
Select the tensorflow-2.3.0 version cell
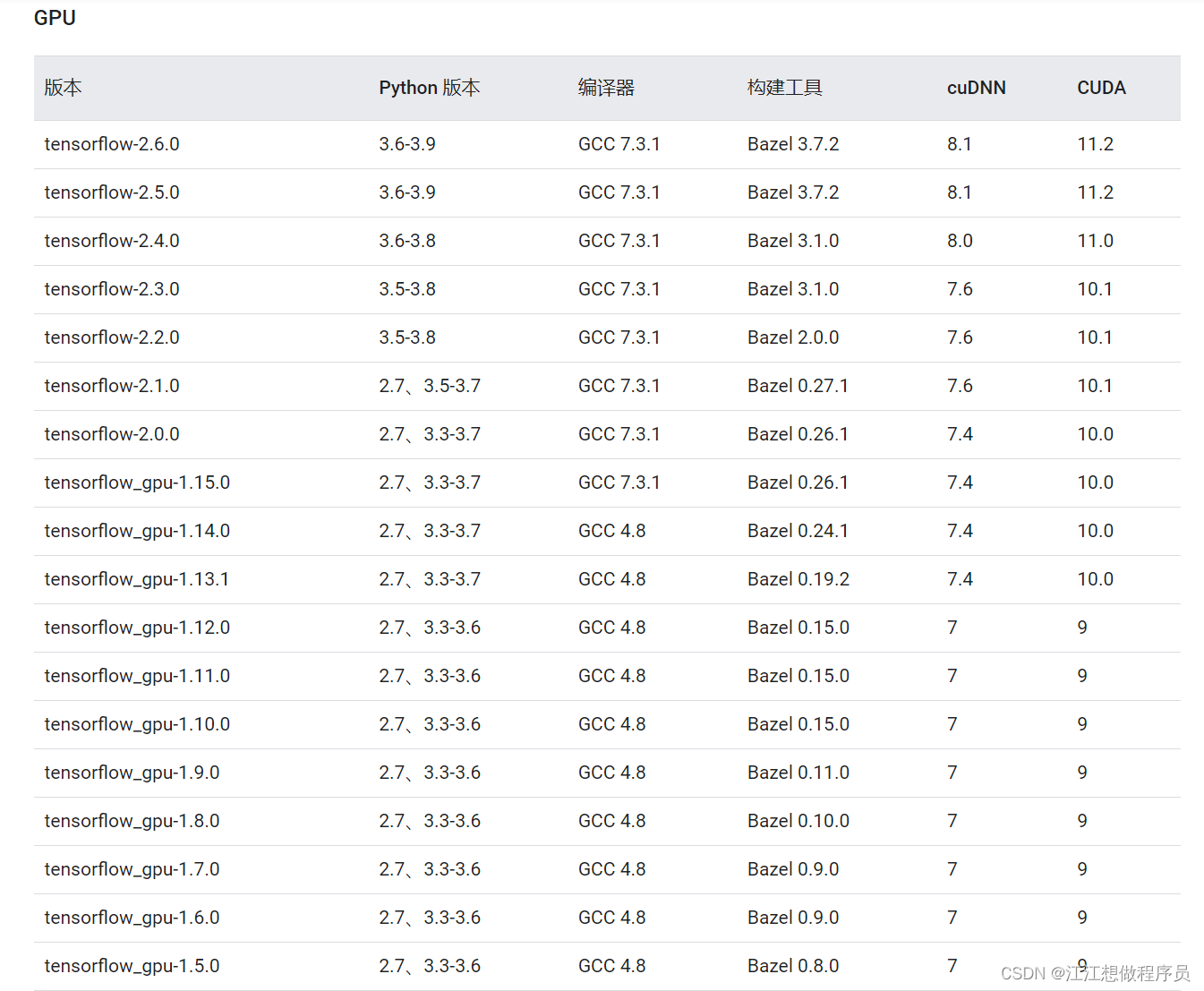point(112,289)
